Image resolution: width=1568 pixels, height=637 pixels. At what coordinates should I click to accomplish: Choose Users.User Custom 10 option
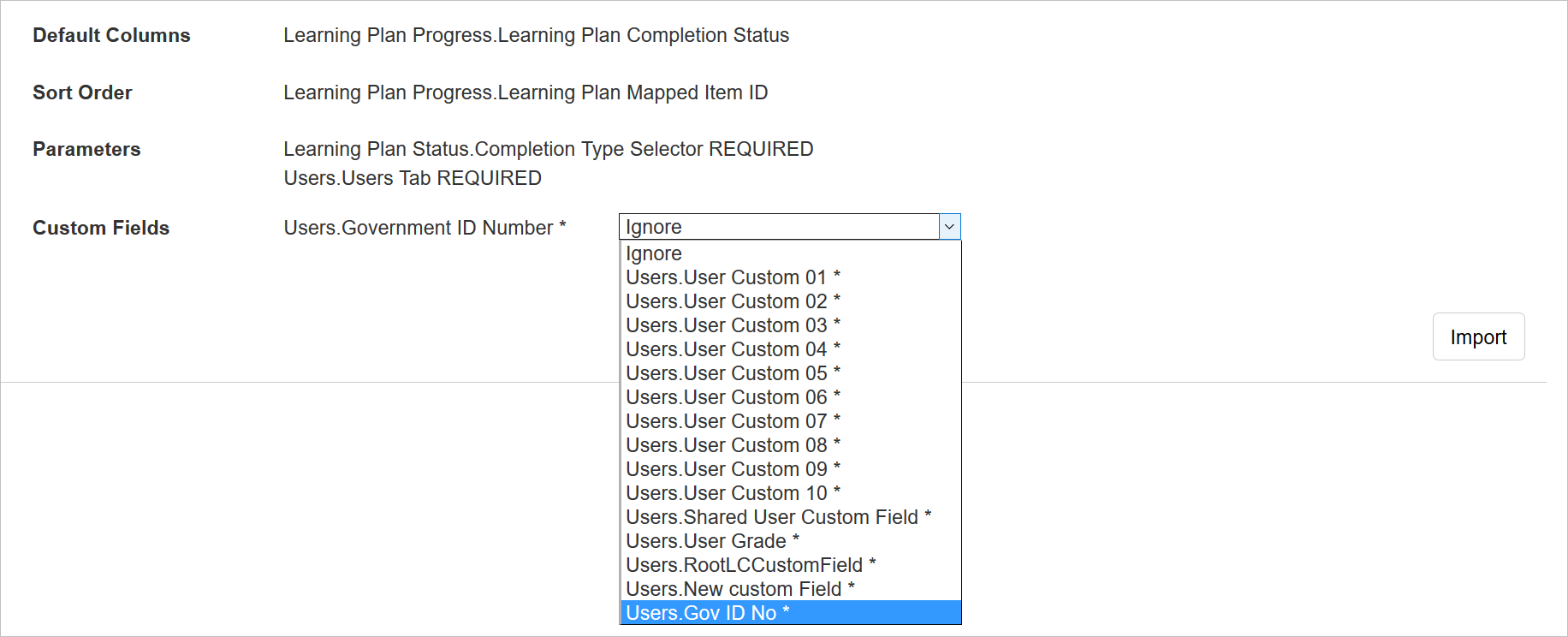coord(733,493)
